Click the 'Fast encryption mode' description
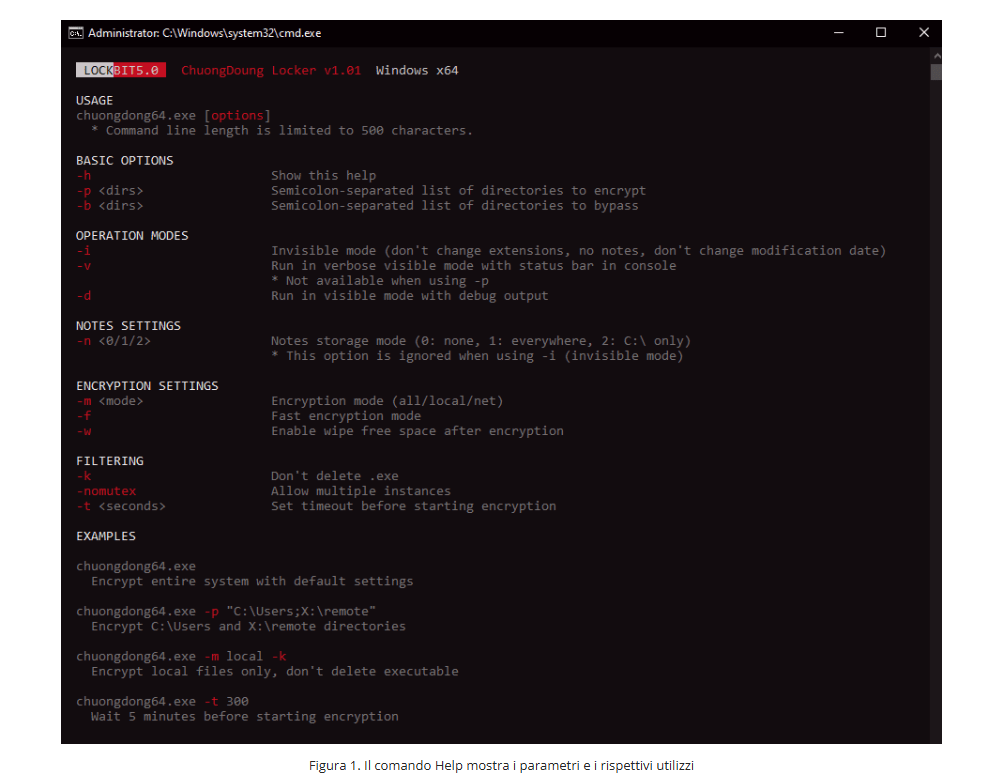This screenshot has width=995, height=774. click(x=346, y=416)
